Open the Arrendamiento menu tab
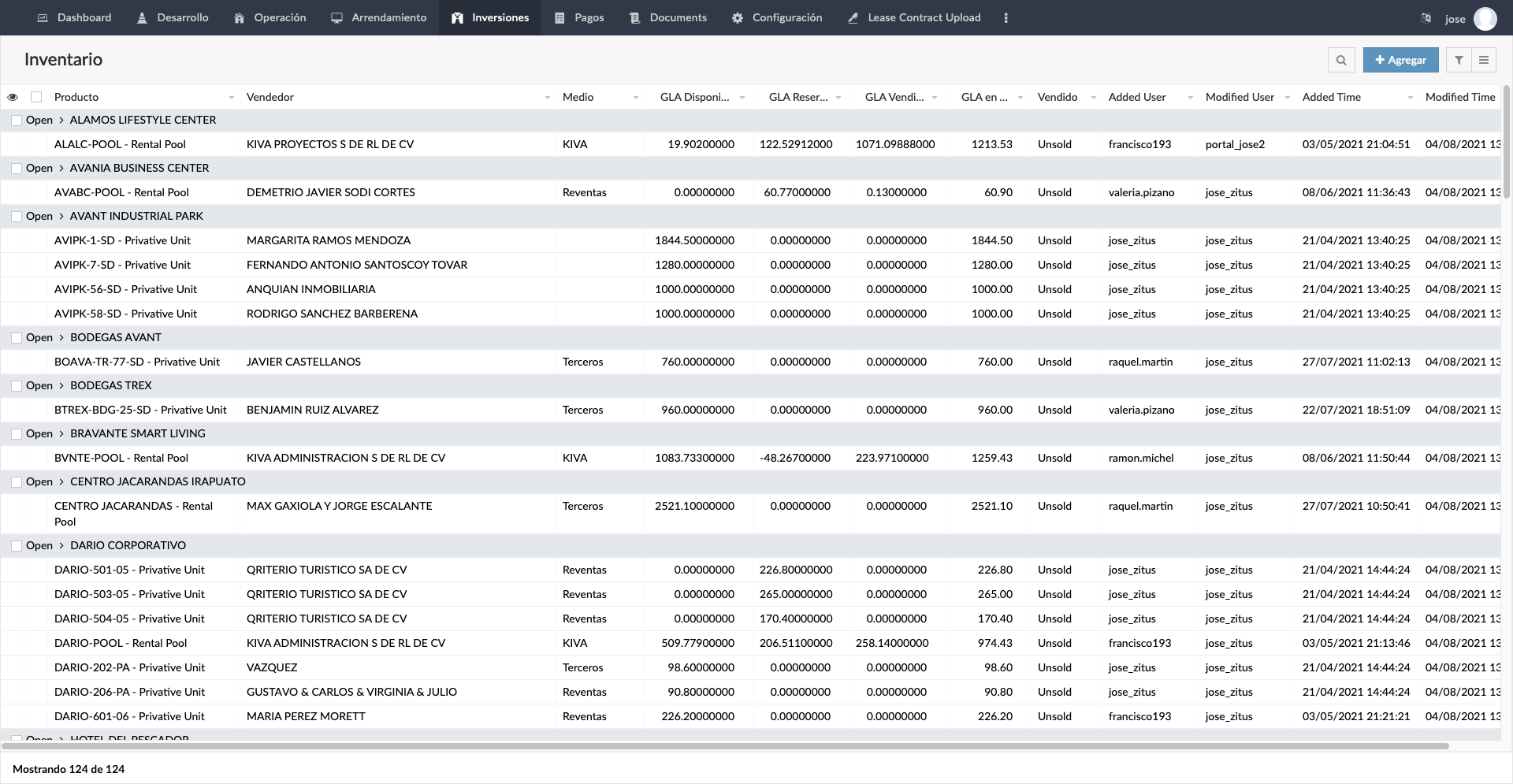Image resolution: width=1513 pixels, height=784 pixels. pos(379,17)
